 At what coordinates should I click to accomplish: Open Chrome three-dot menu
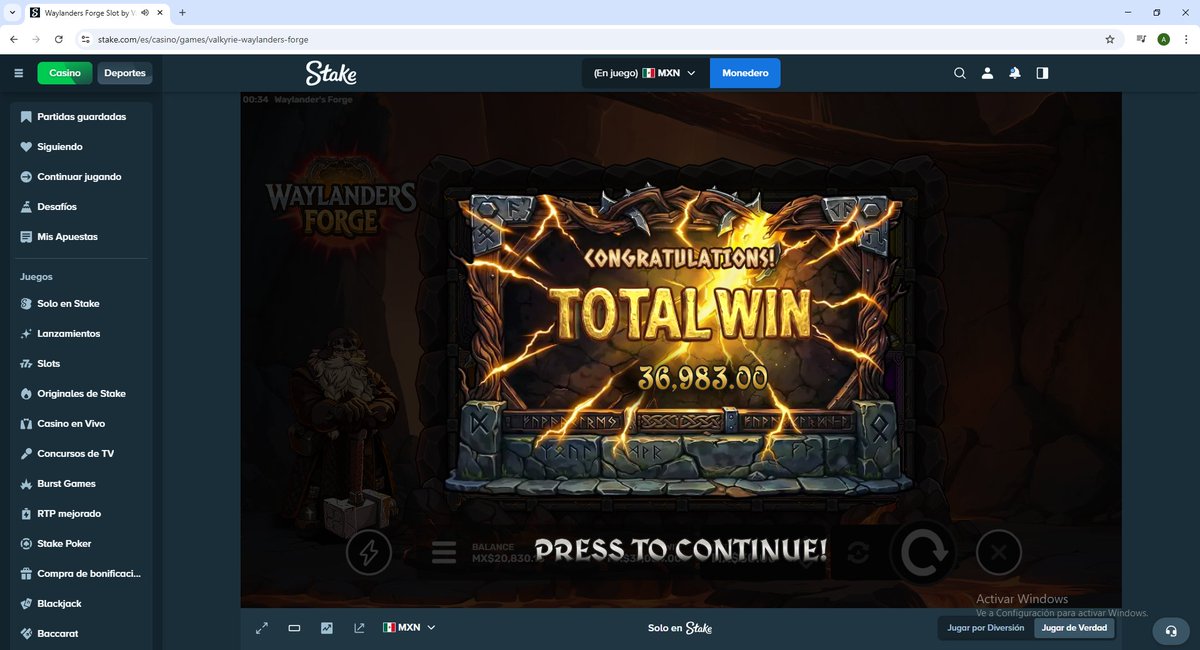(x=1185, y=39)
